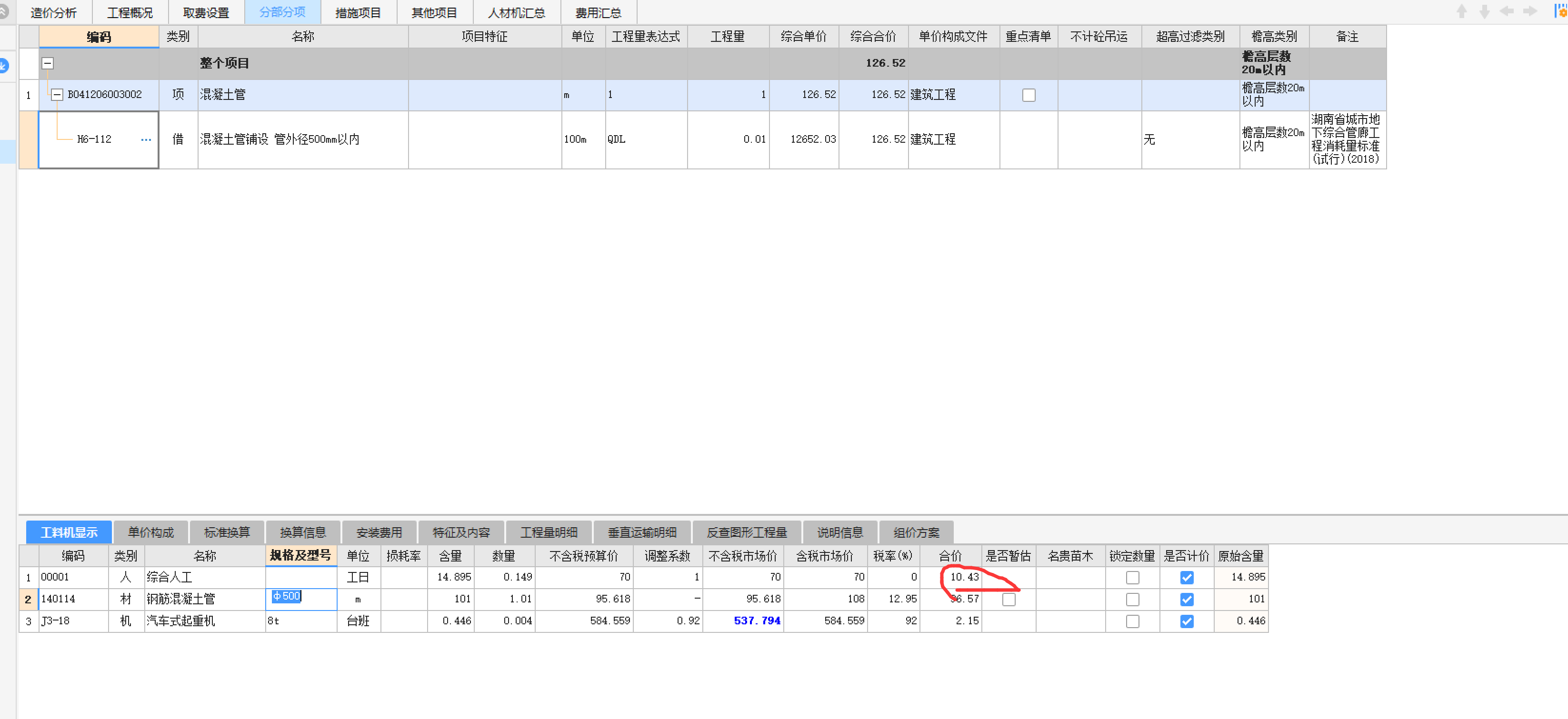Click the 12652.03 unit price cell
1568x719 pixels.
pos(804,139)
